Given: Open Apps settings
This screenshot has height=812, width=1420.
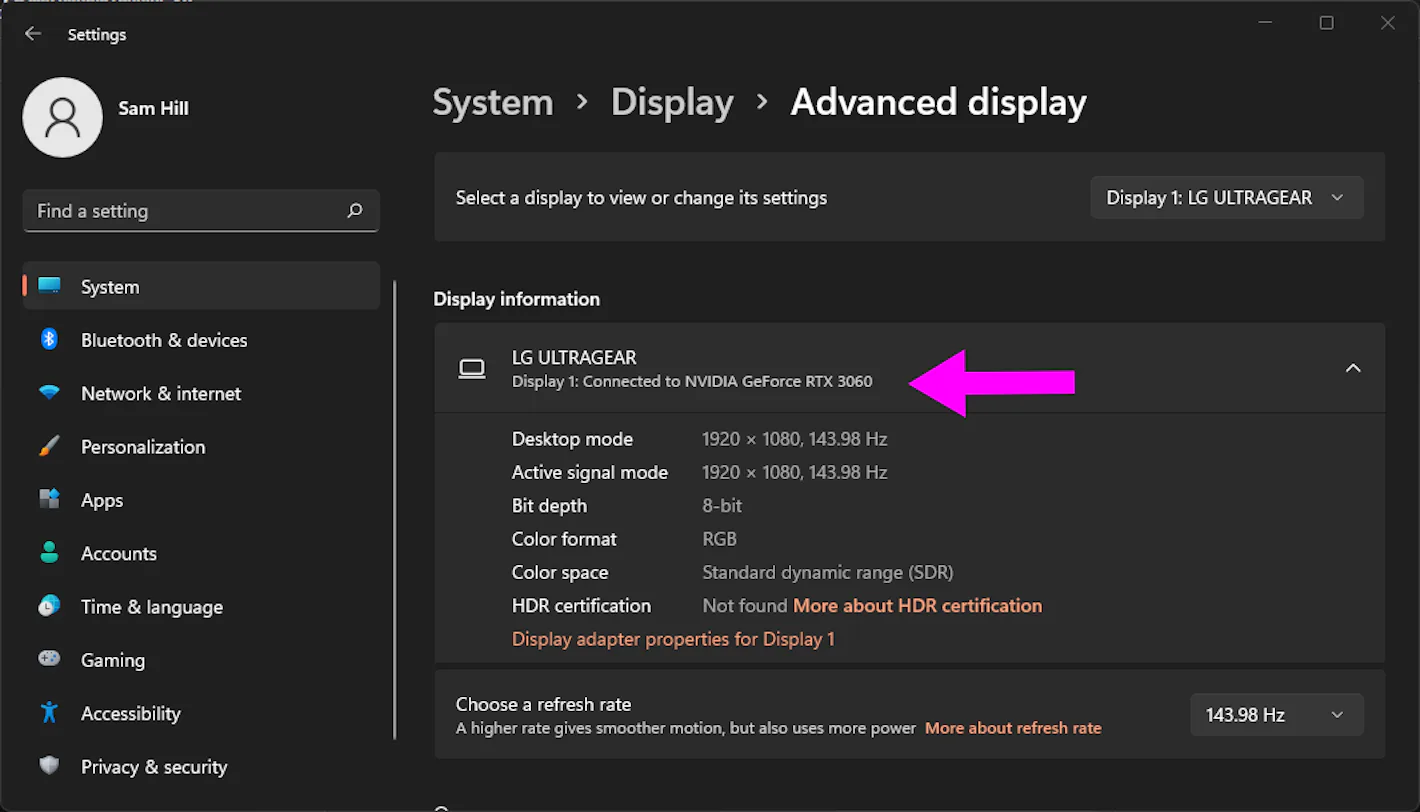Looking at the screenshot, I should (x=201, y=500).
